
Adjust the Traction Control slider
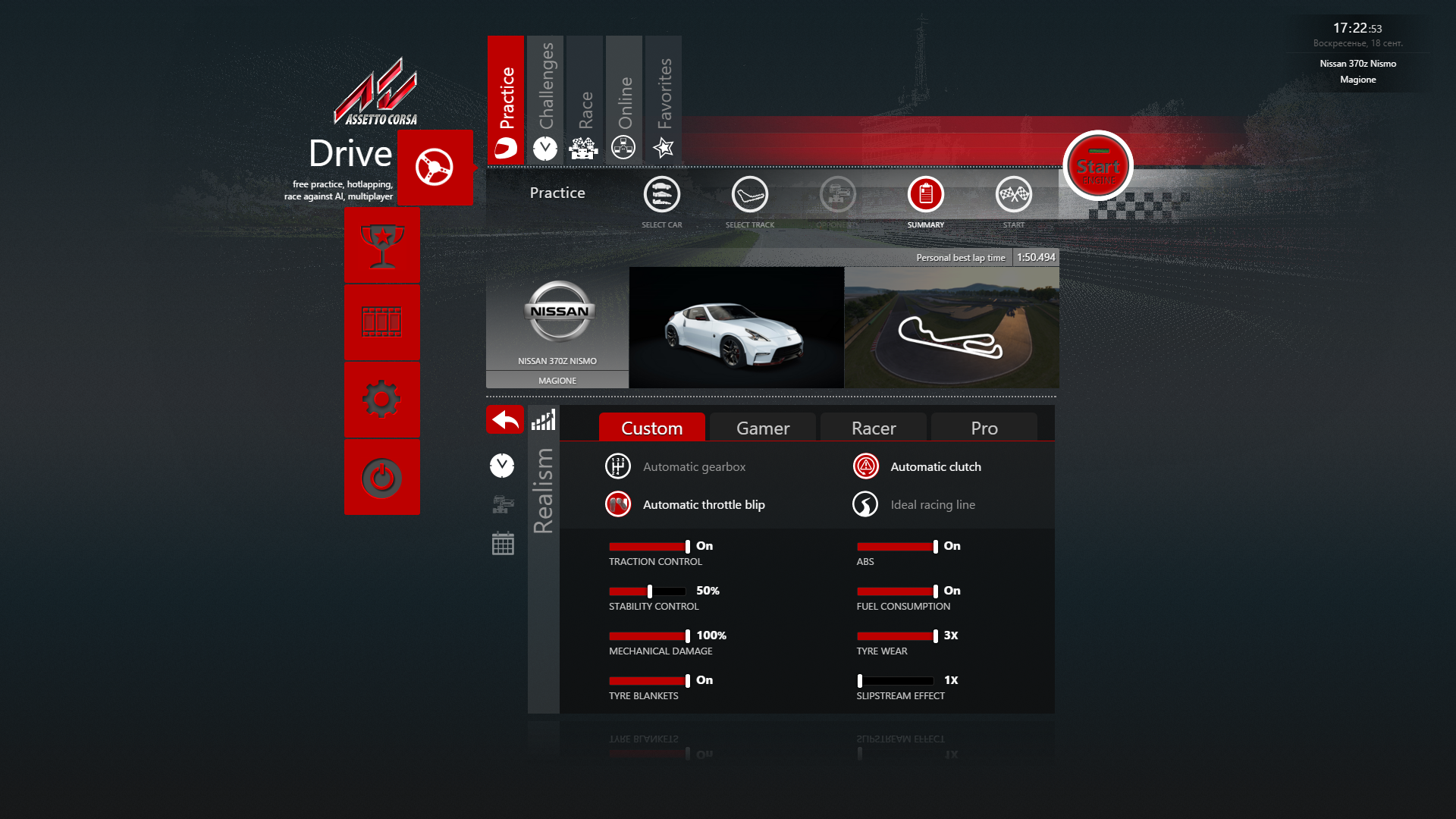(649, 547)
